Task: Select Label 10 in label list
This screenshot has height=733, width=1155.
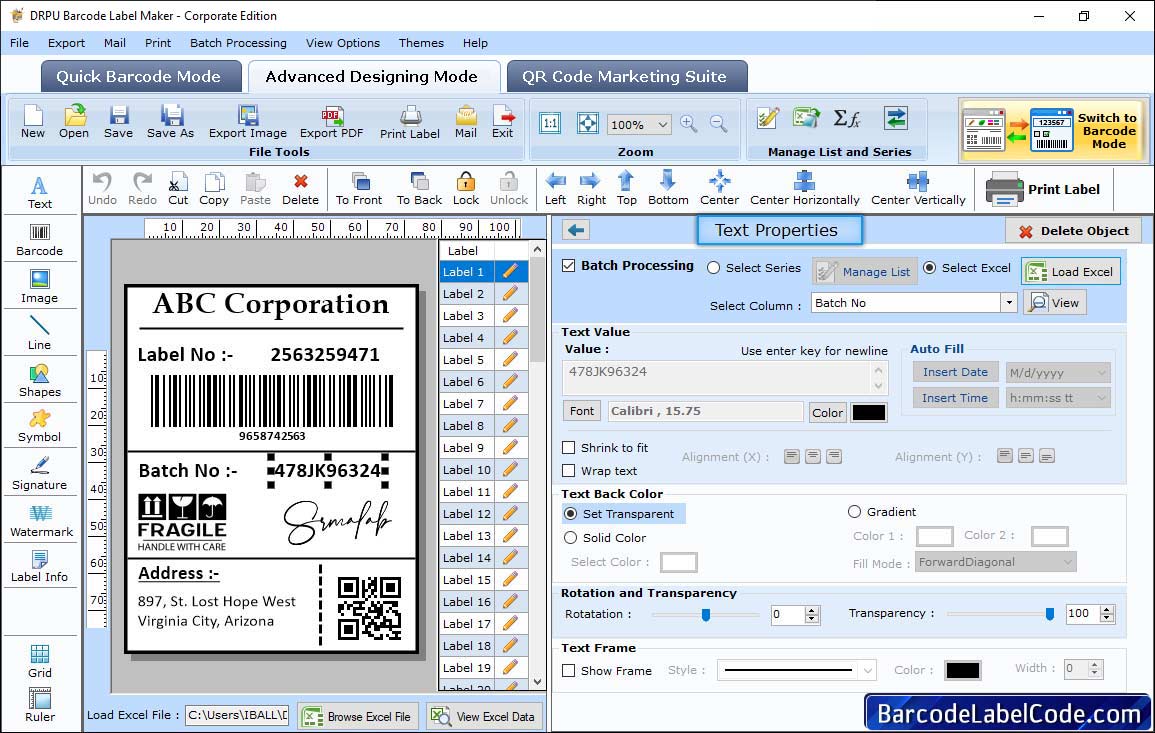Action: click(x=467, y=470)
